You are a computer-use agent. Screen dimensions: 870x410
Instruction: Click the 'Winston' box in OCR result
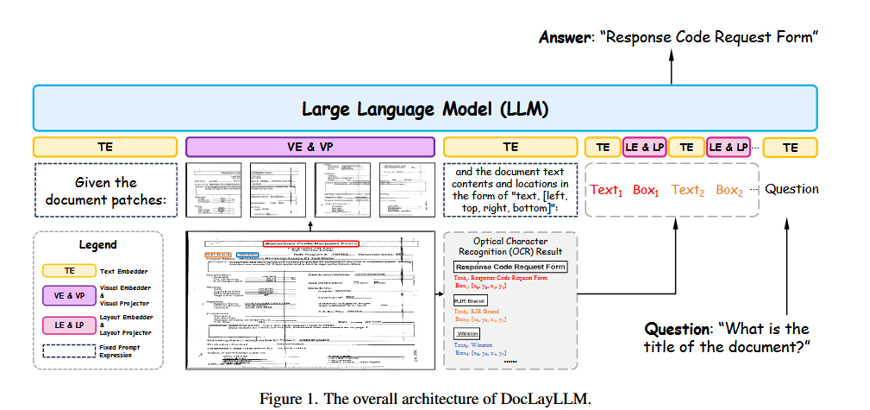point(467,331)
